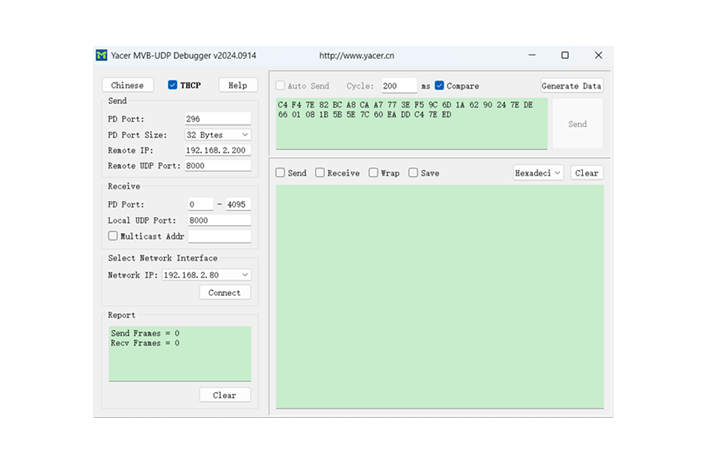Open the Hexadecimal display format dropdown
Viewport: 720px width, 465px height.
click(x=538, y=173)
